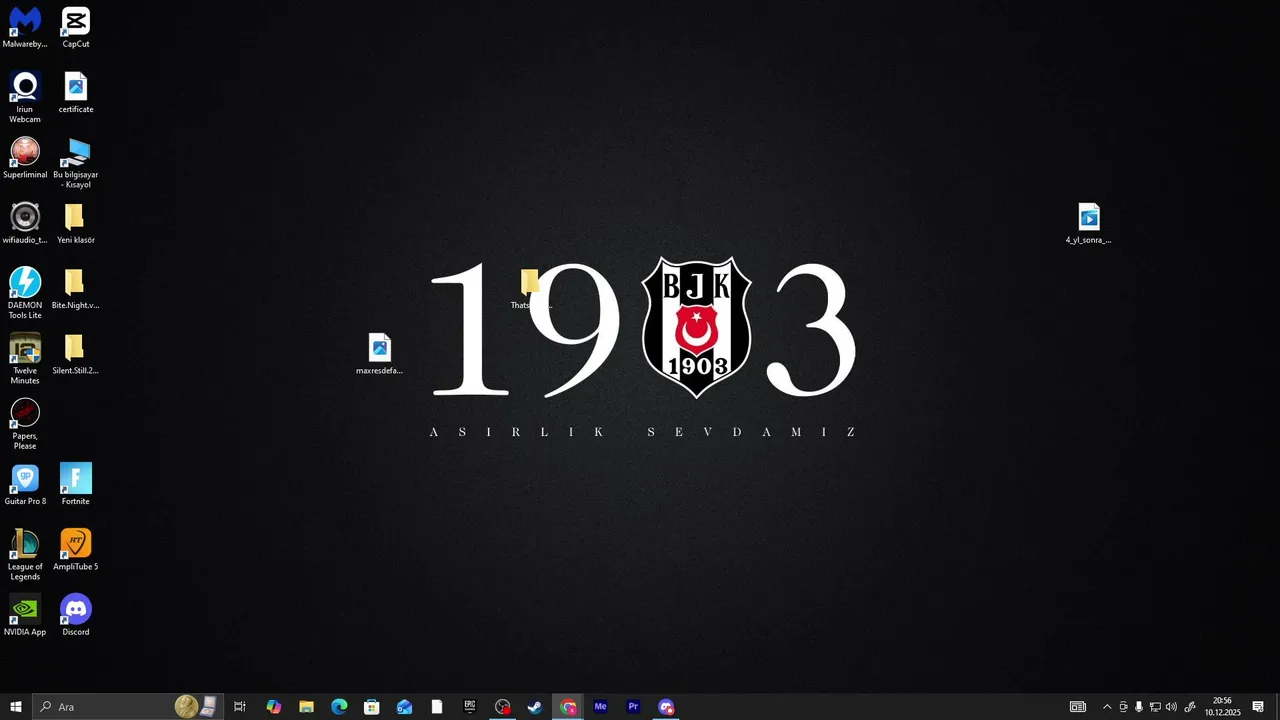Select the maxresdefa... image file
1280x720 pixels.
tap(379, 354)
